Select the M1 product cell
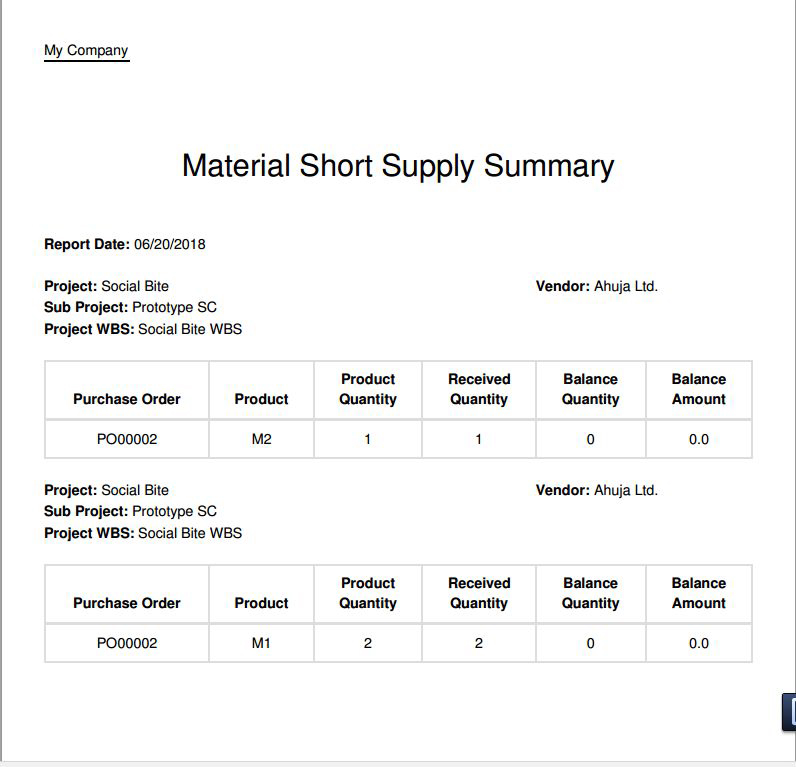 [261, 643]
